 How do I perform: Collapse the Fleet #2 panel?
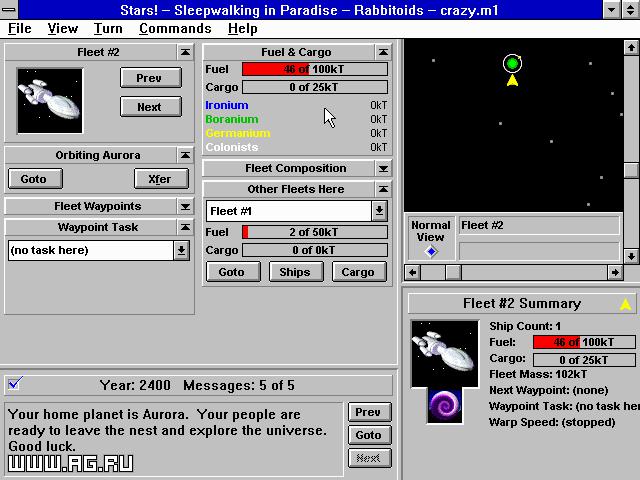point(185,52)
